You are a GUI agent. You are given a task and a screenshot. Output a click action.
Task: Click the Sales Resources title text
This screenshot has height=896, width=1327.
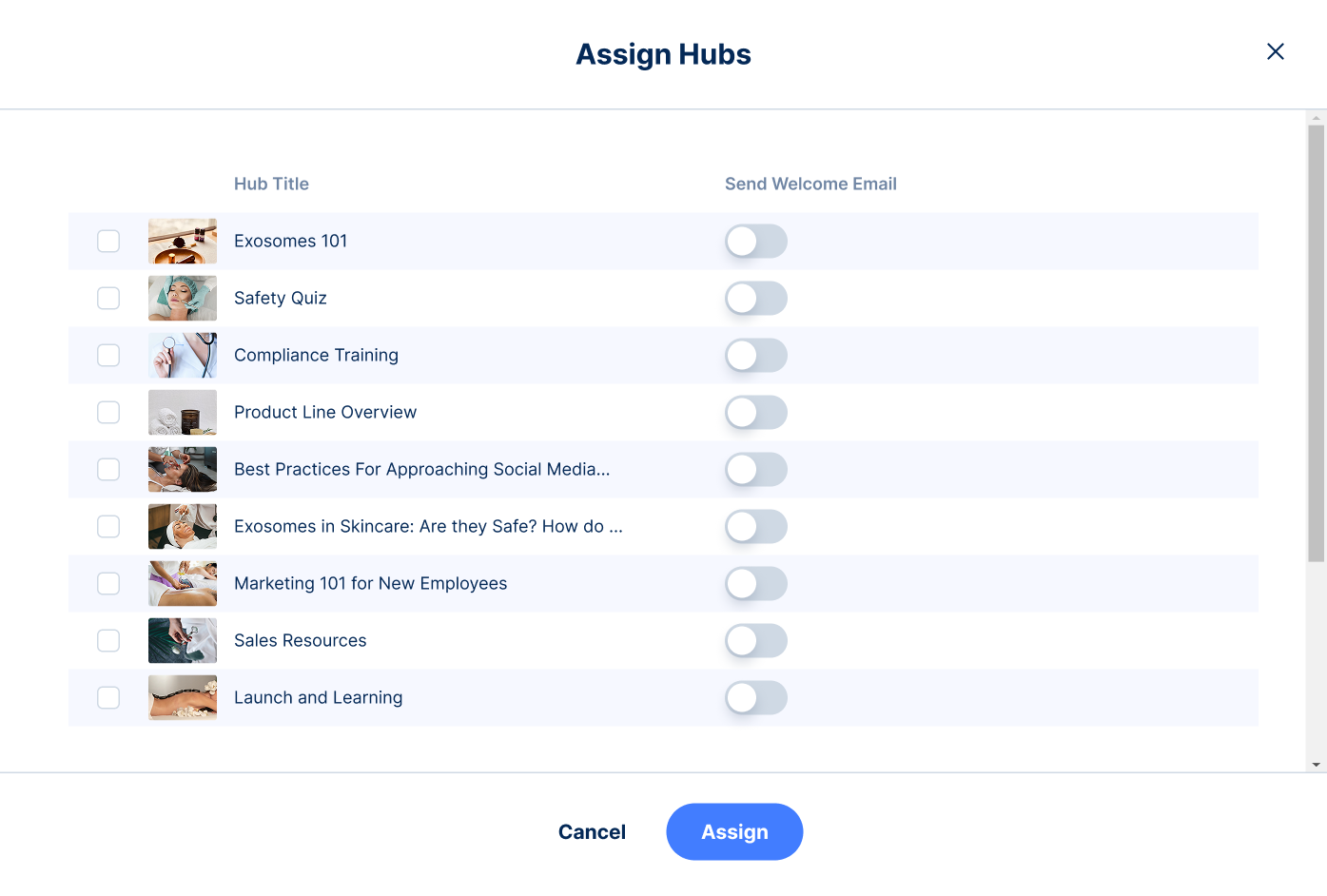click(300, 640)
